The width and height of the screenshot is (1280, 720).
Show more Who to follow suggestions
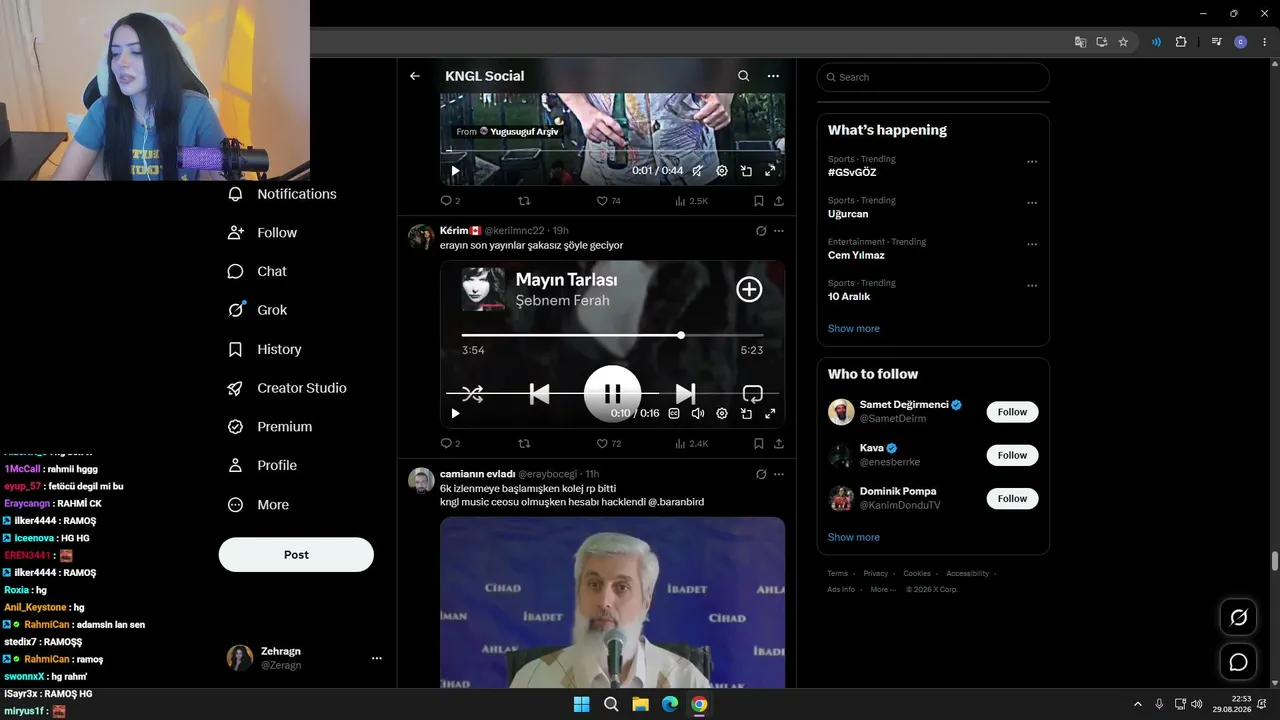coord(854,537)
